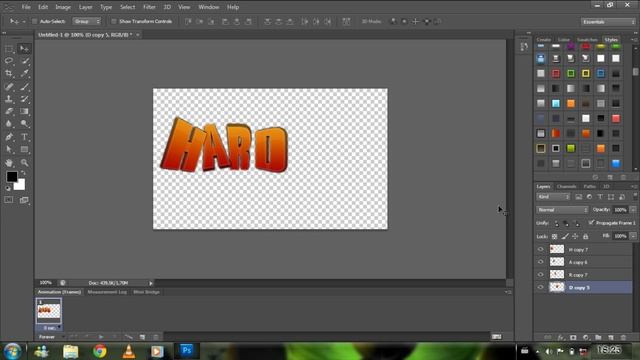
Task: Select the Brush tool
Action: pyautogui.click(x=24, y=87)
